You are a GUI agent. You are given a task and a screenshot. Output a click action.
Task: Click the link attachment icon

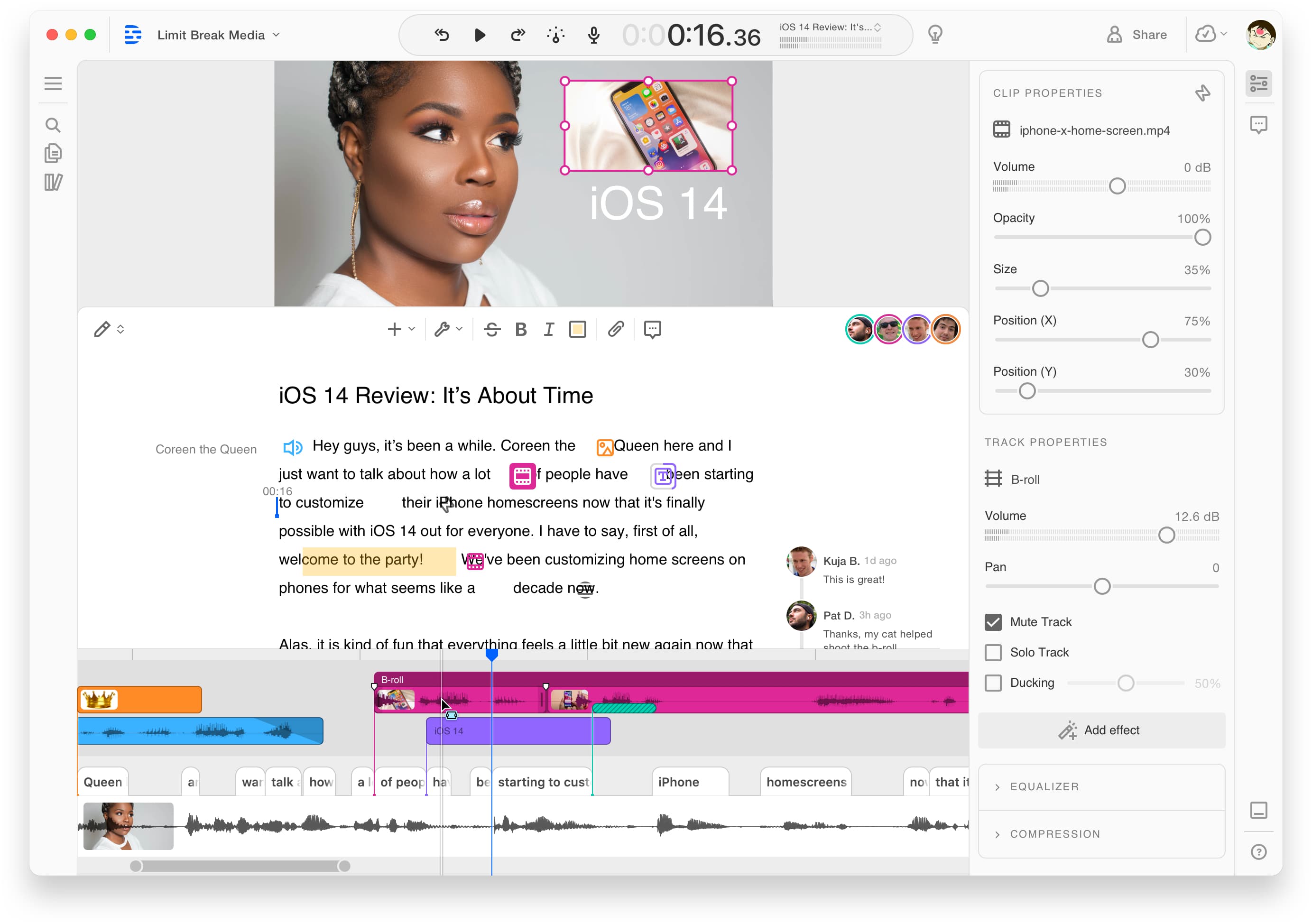pos(617,329)
